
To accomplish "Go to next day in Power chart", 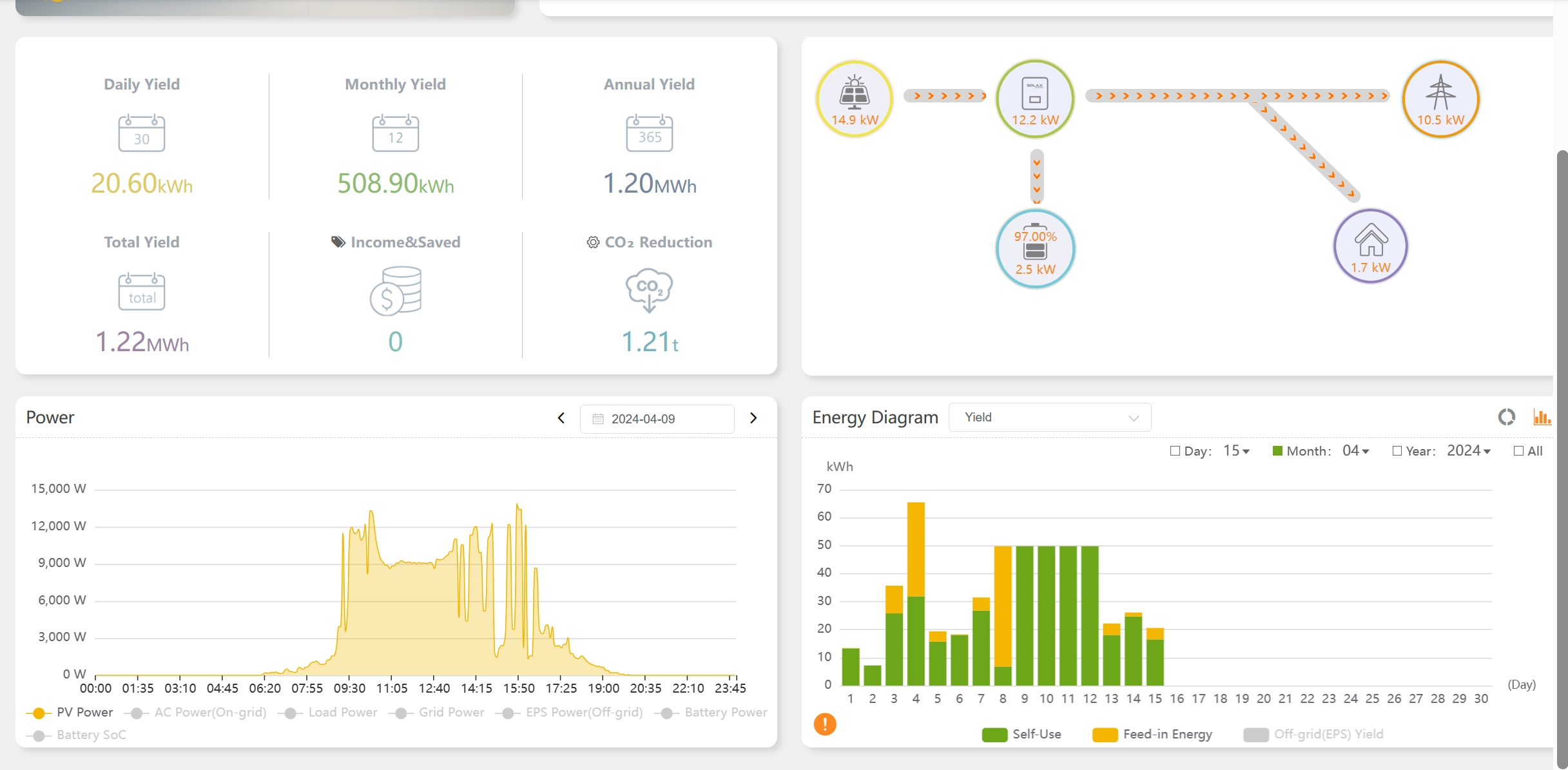I will (x=753, y=418).
